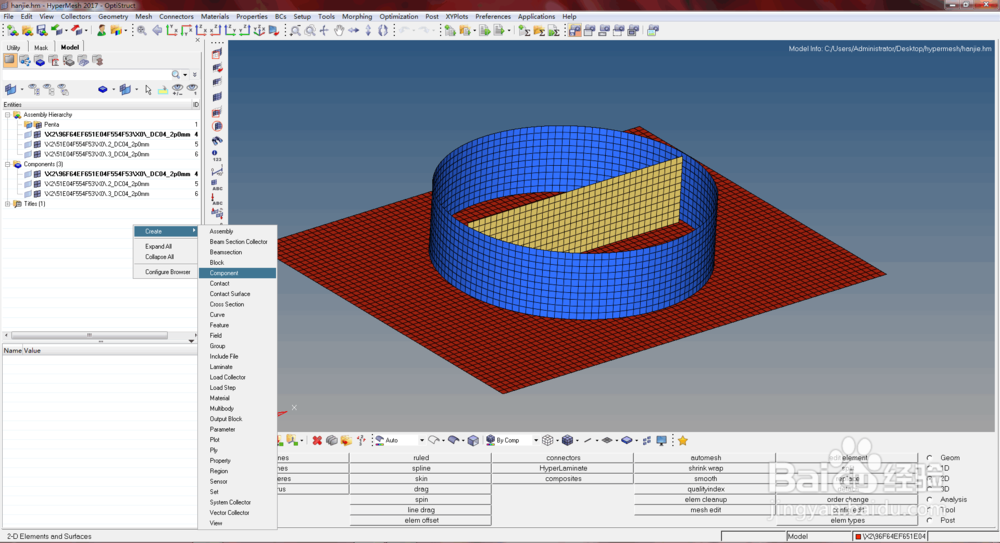Image resolution: width=1000 pixels, height=543 pixels.
Task: Select the Pan hand view tool
Action: coord(339,30)
